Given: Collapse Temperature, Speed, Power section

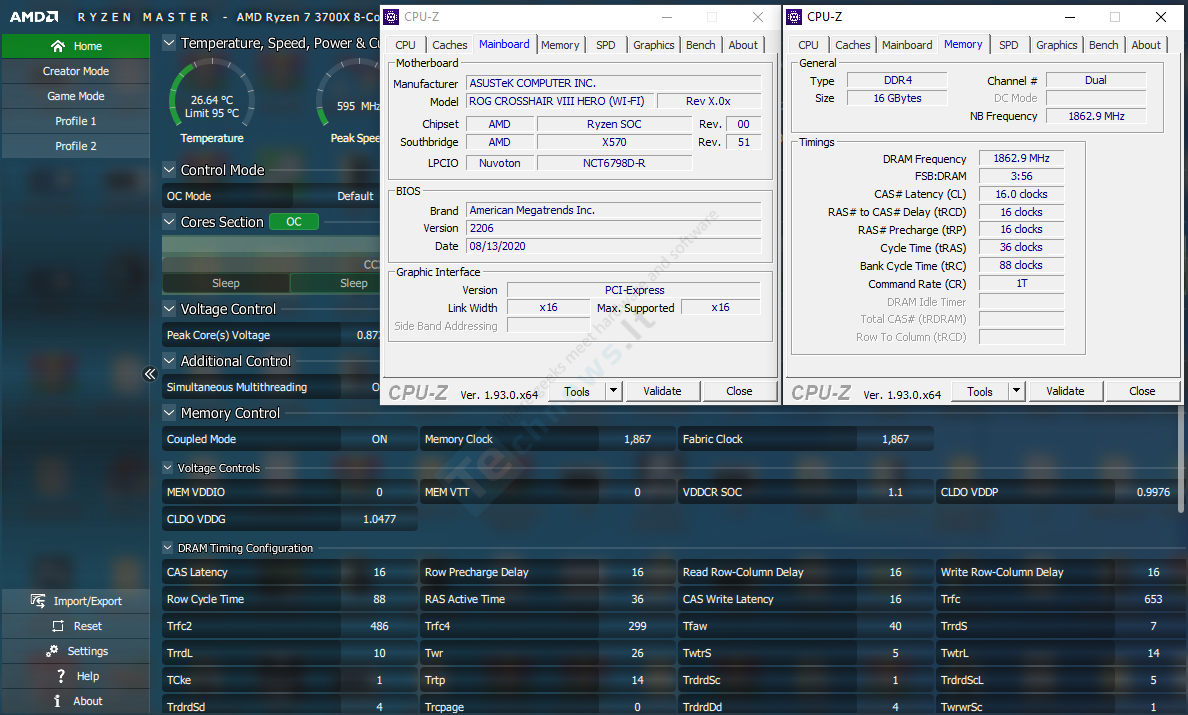Looking at the screenshot, I should click(169, 43).
